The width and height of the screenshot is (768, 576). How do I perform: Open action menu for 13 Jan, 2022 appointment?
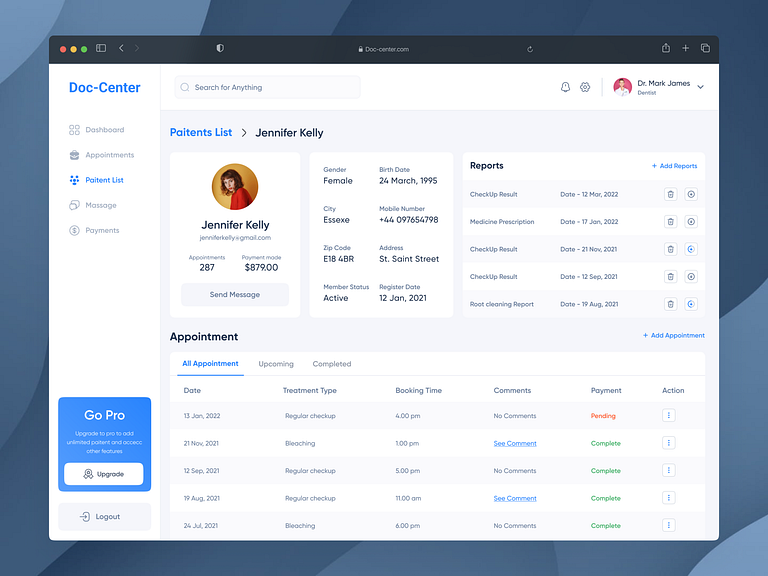coord(669,415)
